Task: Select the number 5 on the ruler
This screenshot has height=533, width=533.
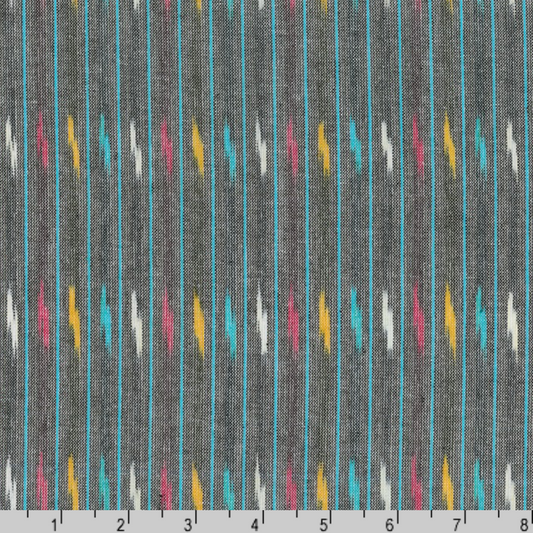Action: (x=323, y=525)
